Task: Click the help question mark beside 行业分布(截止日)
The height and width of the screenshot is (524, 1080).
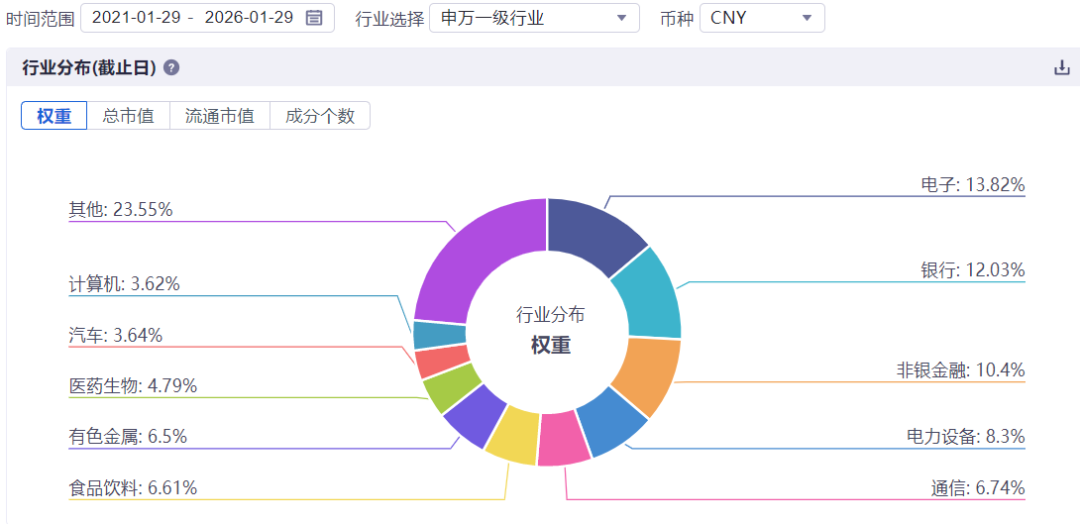Action: (x=172, y=67)
